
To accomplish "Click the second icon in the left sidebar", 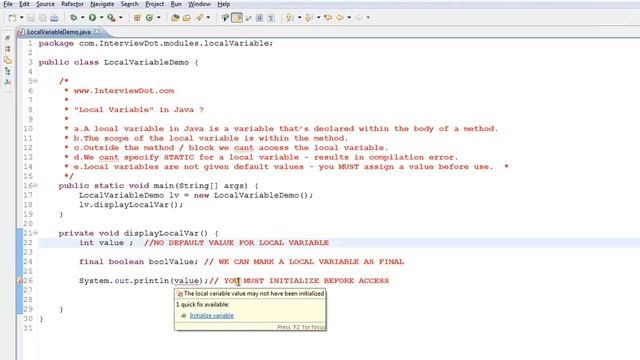I will (x=7, y=49).
